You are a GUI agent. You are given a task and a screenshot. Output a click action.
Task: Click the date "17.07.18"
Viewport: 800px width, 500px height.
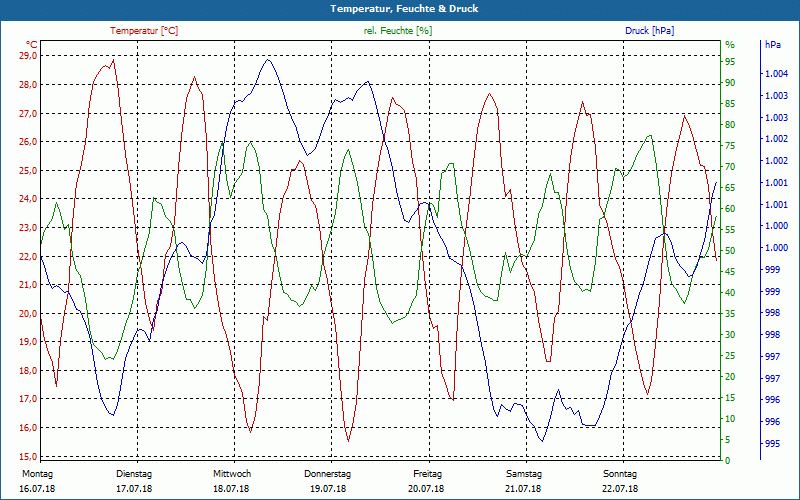[x=134, y=489]
